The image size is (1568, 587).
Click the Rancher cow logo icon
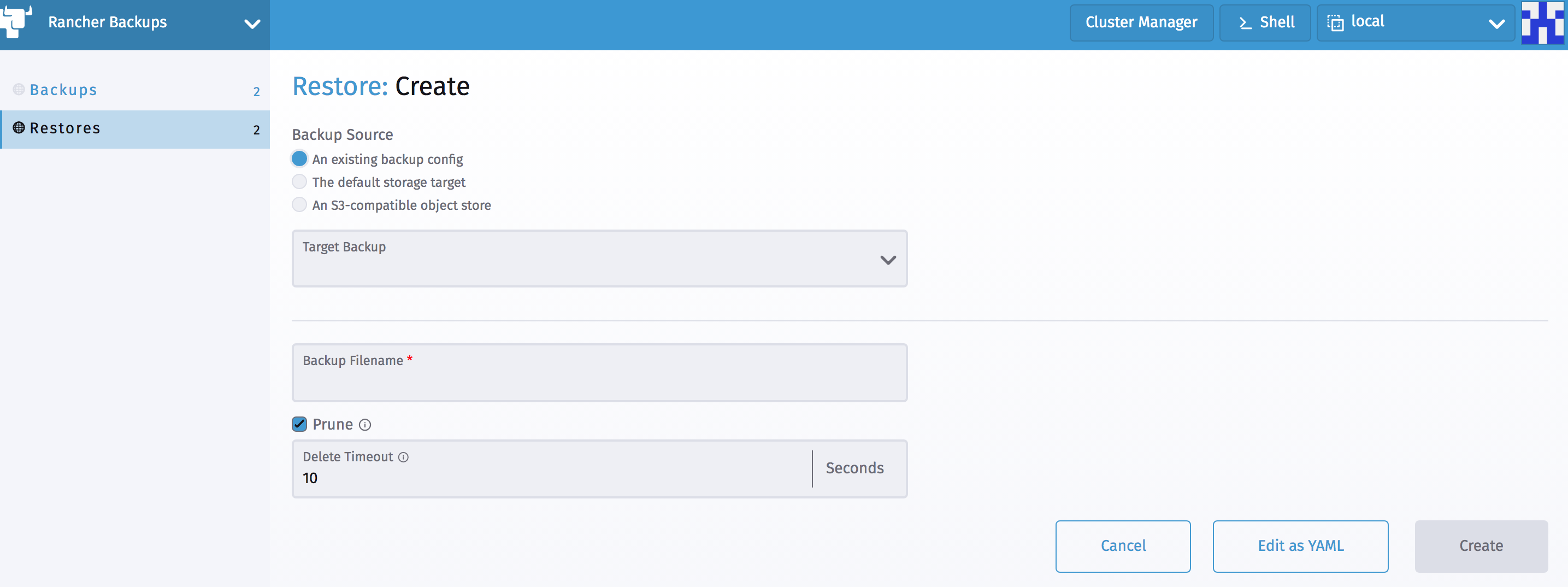click(x=16, y=22)
